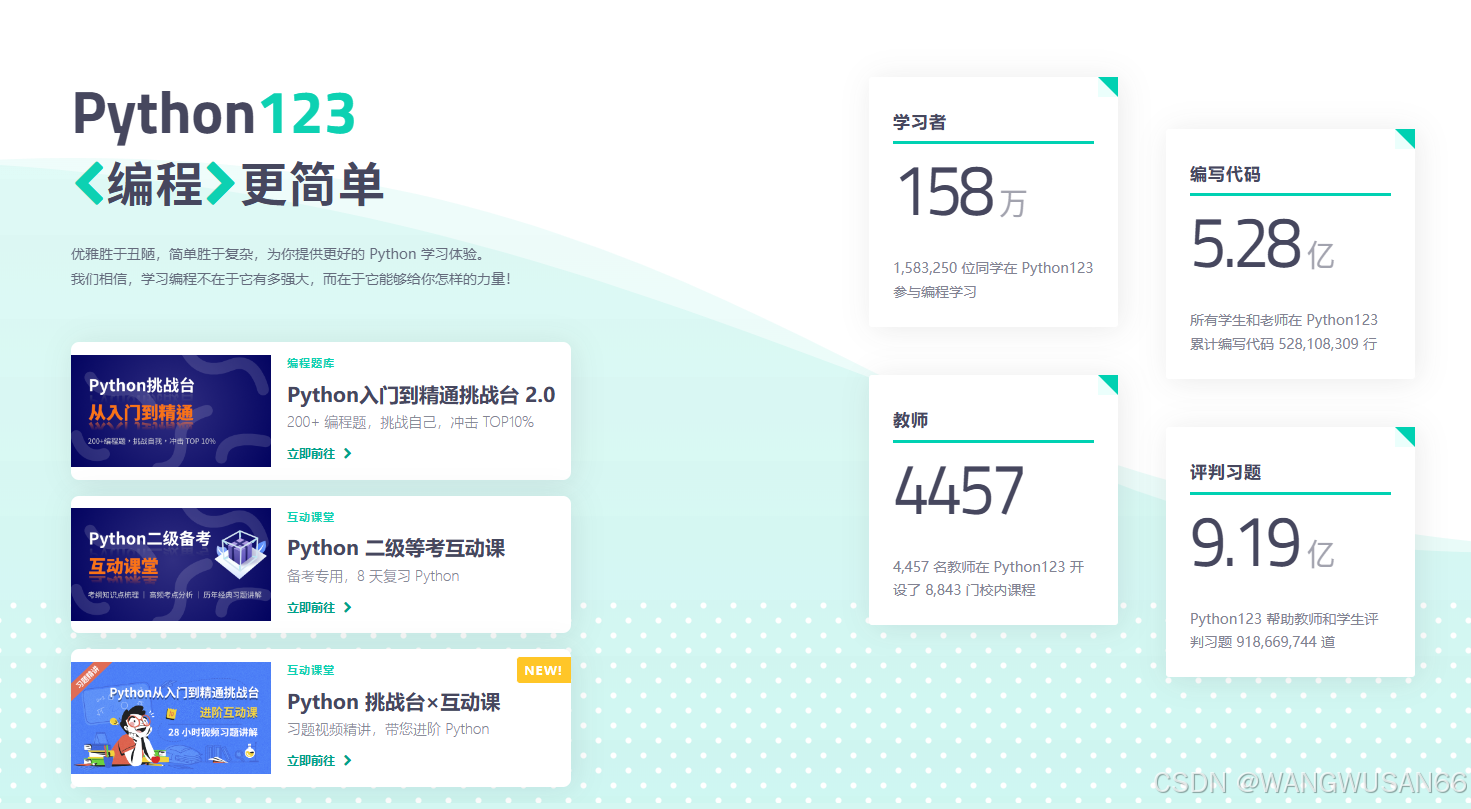This screenshot has width=1471, height=809.
Task: Open Python 二级等考互动课 title
Action: [396, 548]
